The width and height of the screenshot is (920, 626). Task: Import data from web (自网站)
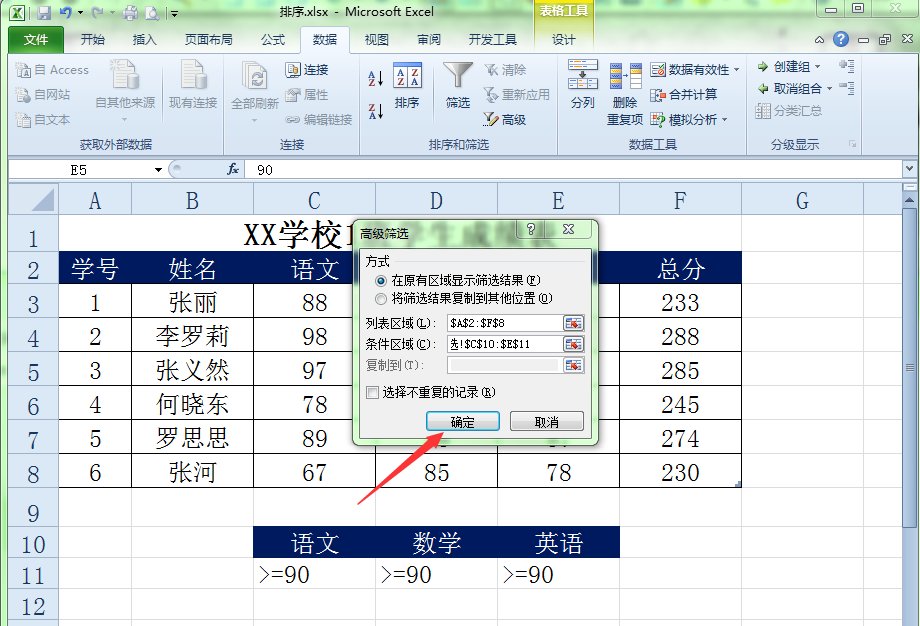43,94
